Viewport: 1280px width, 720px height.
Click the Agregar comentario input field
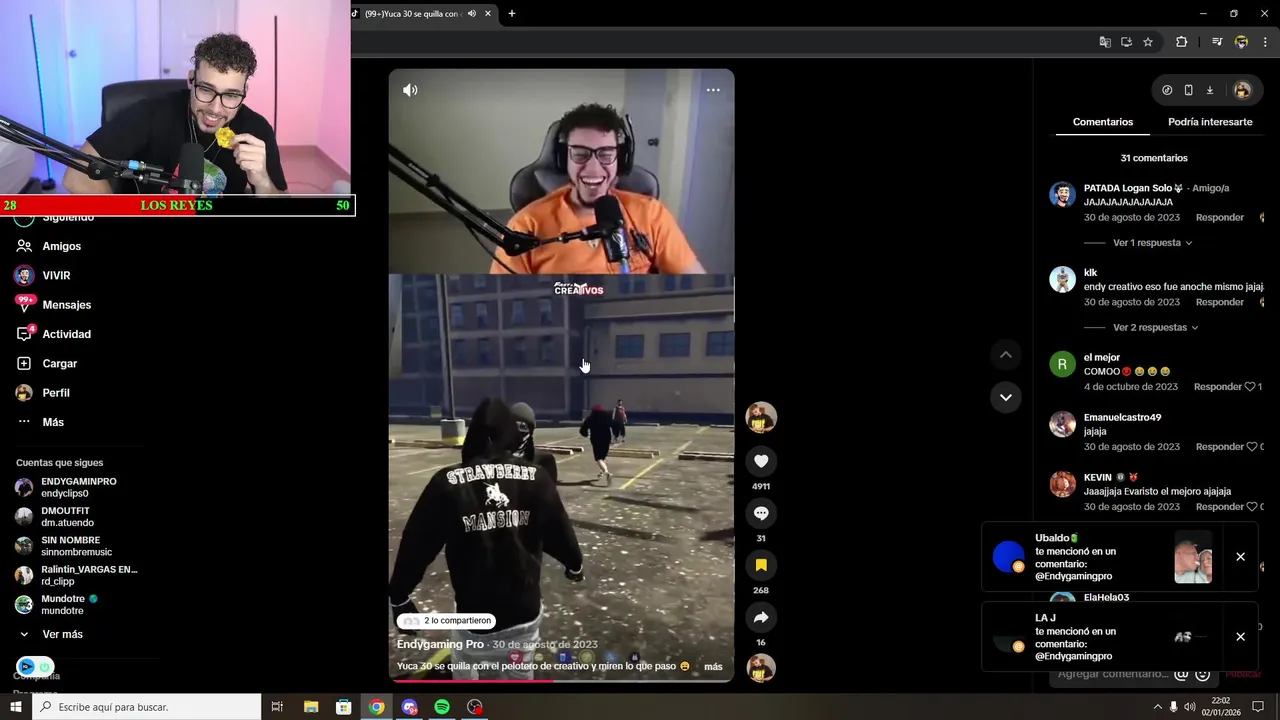coord(1112,674)
